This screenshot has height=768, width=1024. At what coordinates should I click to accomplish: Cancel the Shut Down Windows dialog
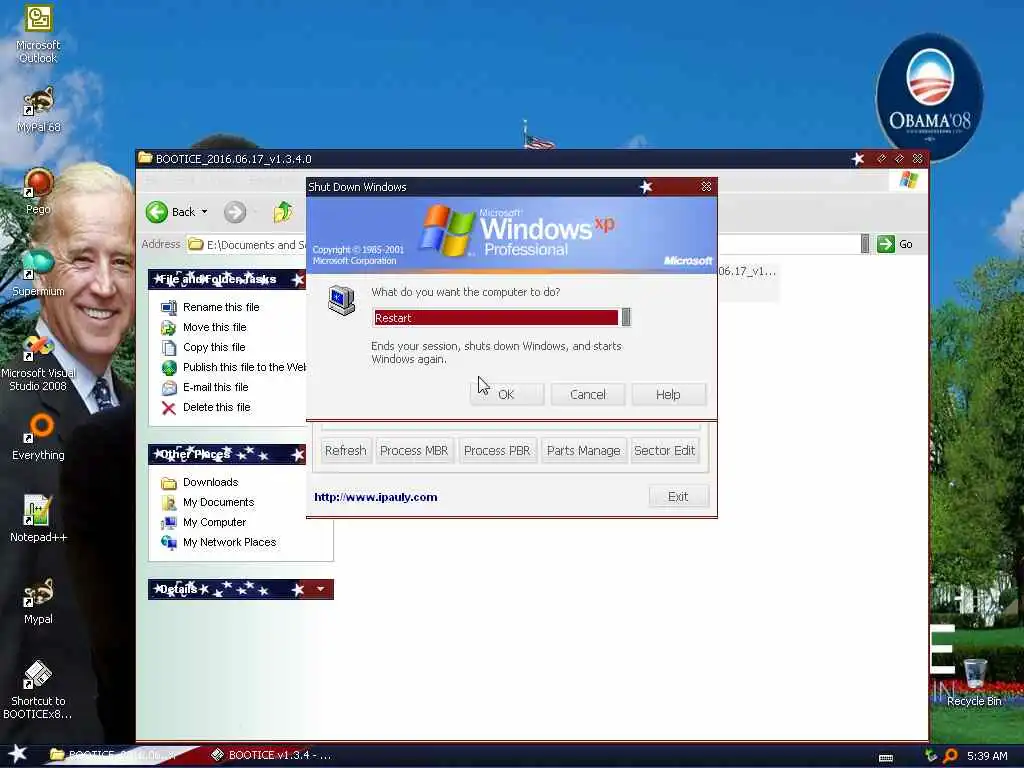click(x=588, y=394)
